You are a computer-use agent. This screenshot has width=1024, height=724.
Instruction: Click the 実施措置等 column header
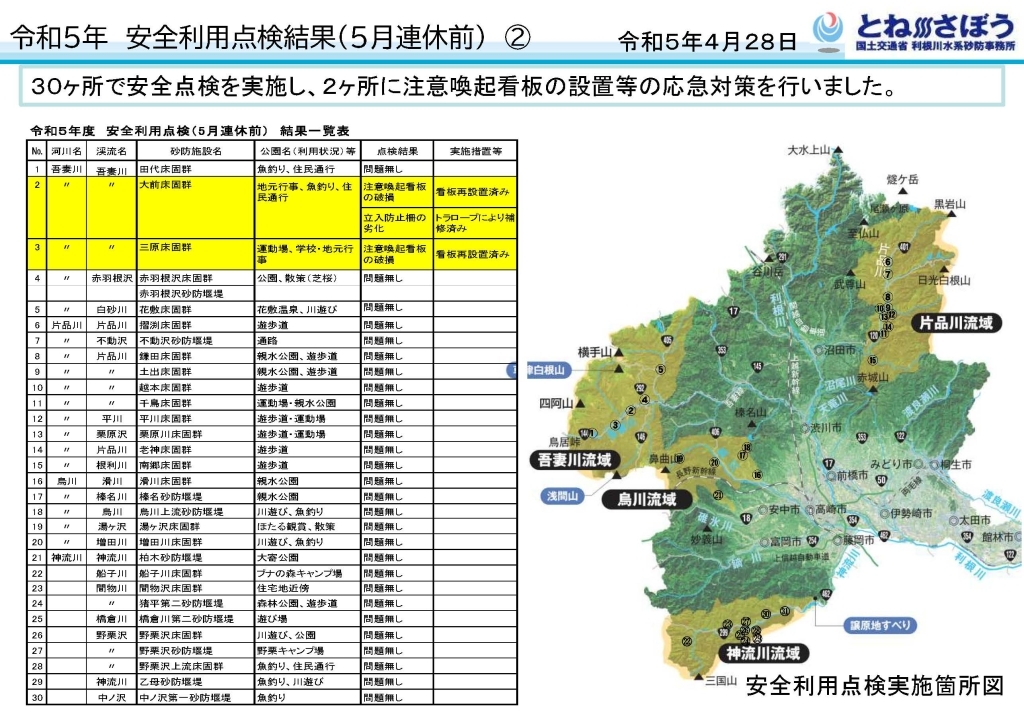[x=475, y=151]
